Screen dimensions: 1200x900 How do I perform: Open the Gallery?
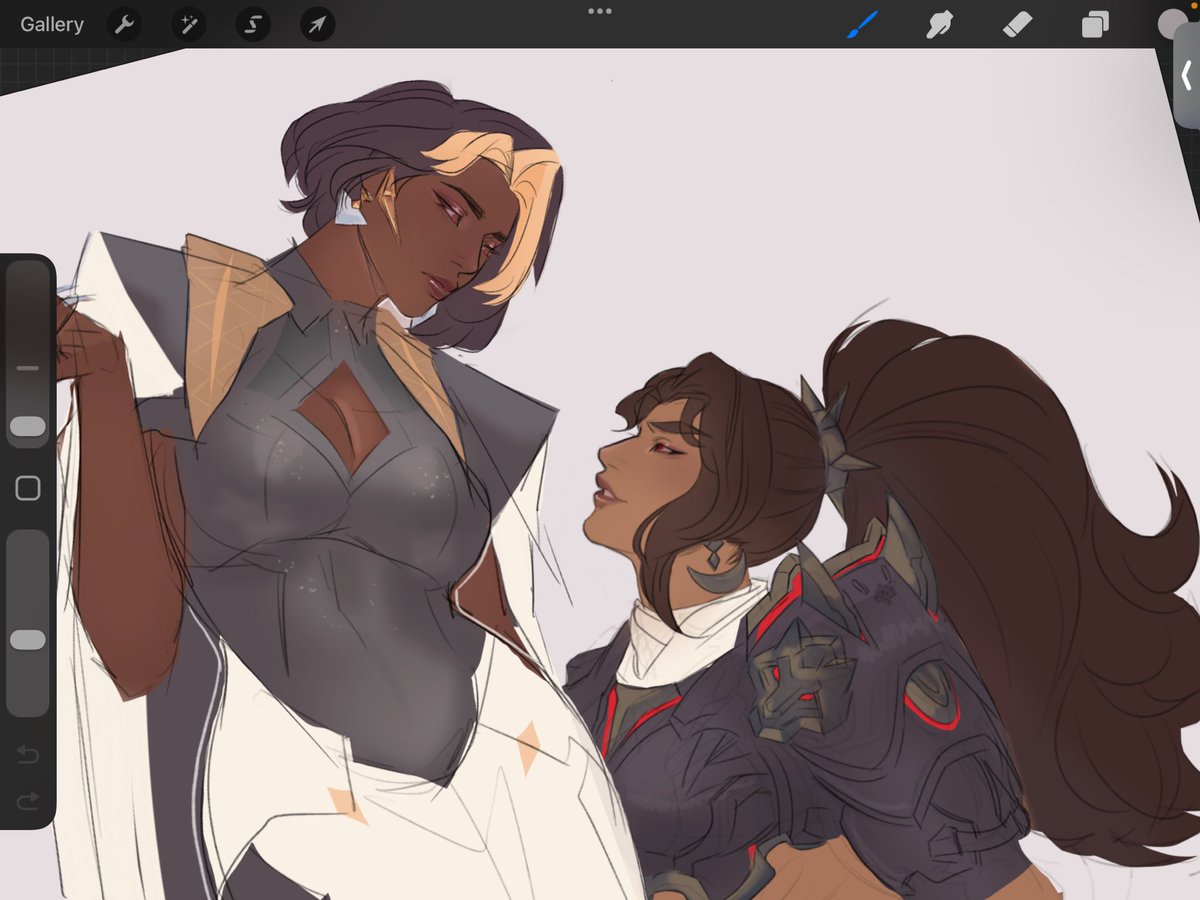52,24
